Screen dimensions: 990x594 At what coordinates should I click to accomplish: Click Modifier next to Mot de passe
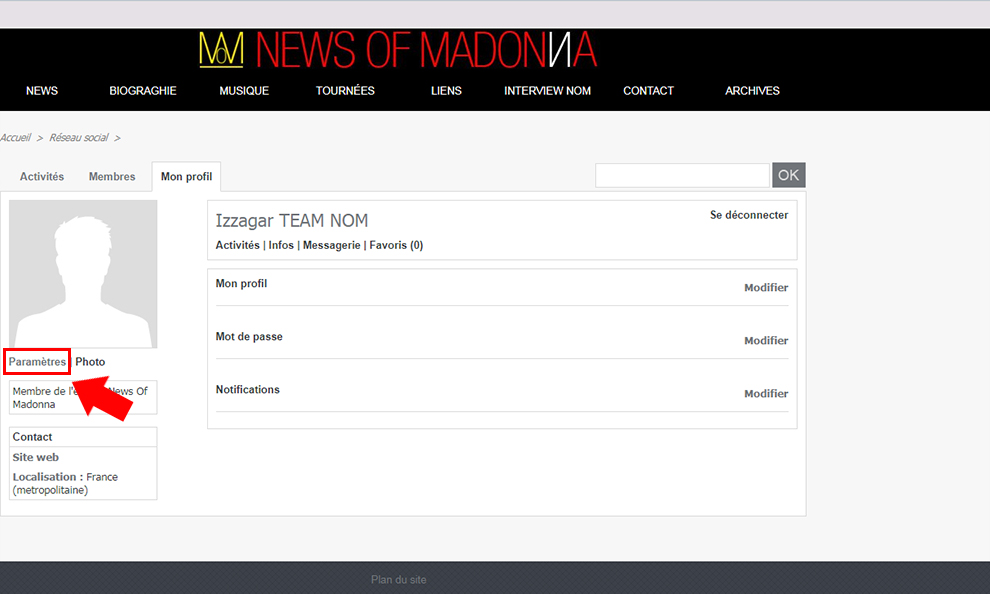point(765,341)
